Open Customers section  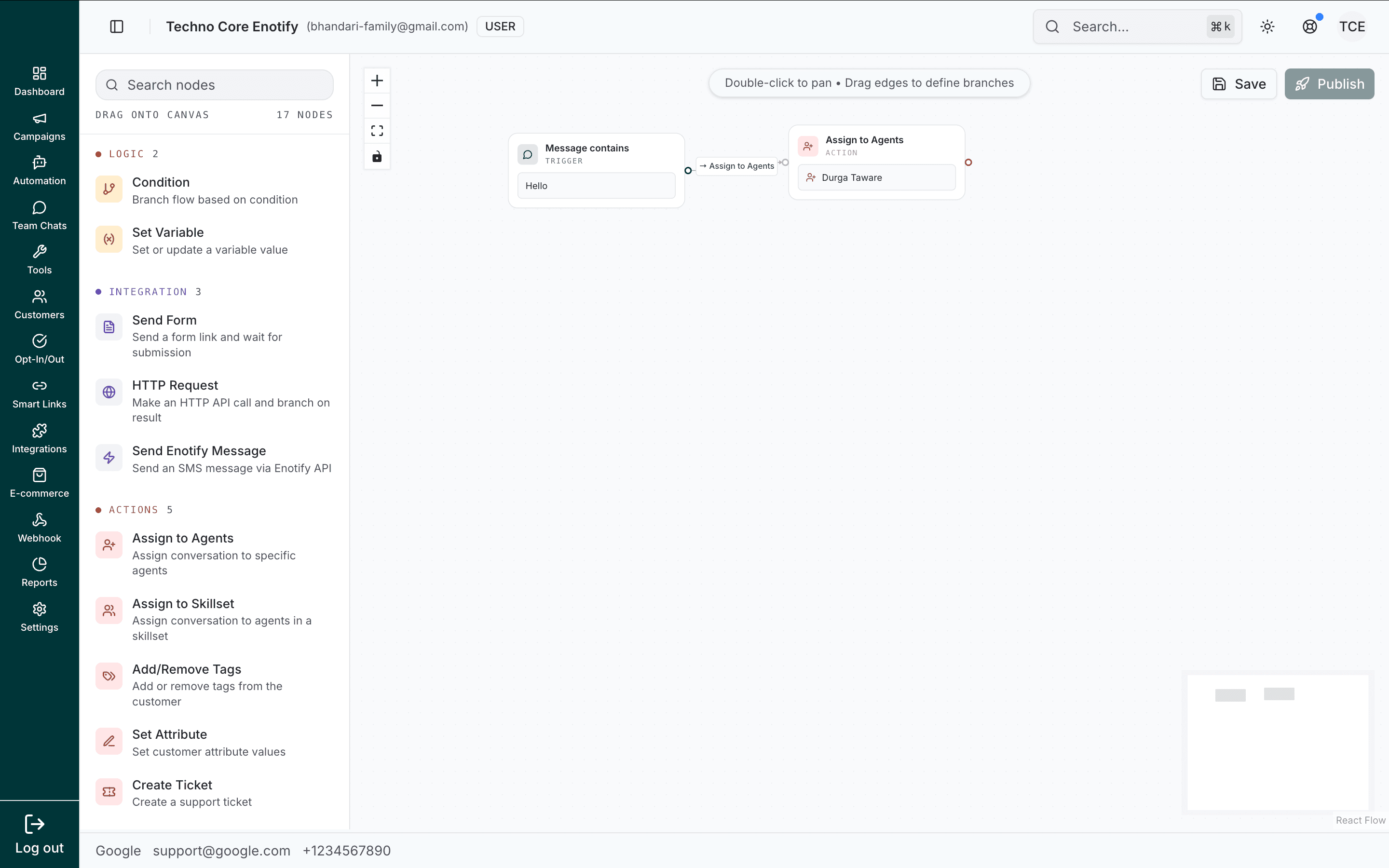[x=39, y=305]
